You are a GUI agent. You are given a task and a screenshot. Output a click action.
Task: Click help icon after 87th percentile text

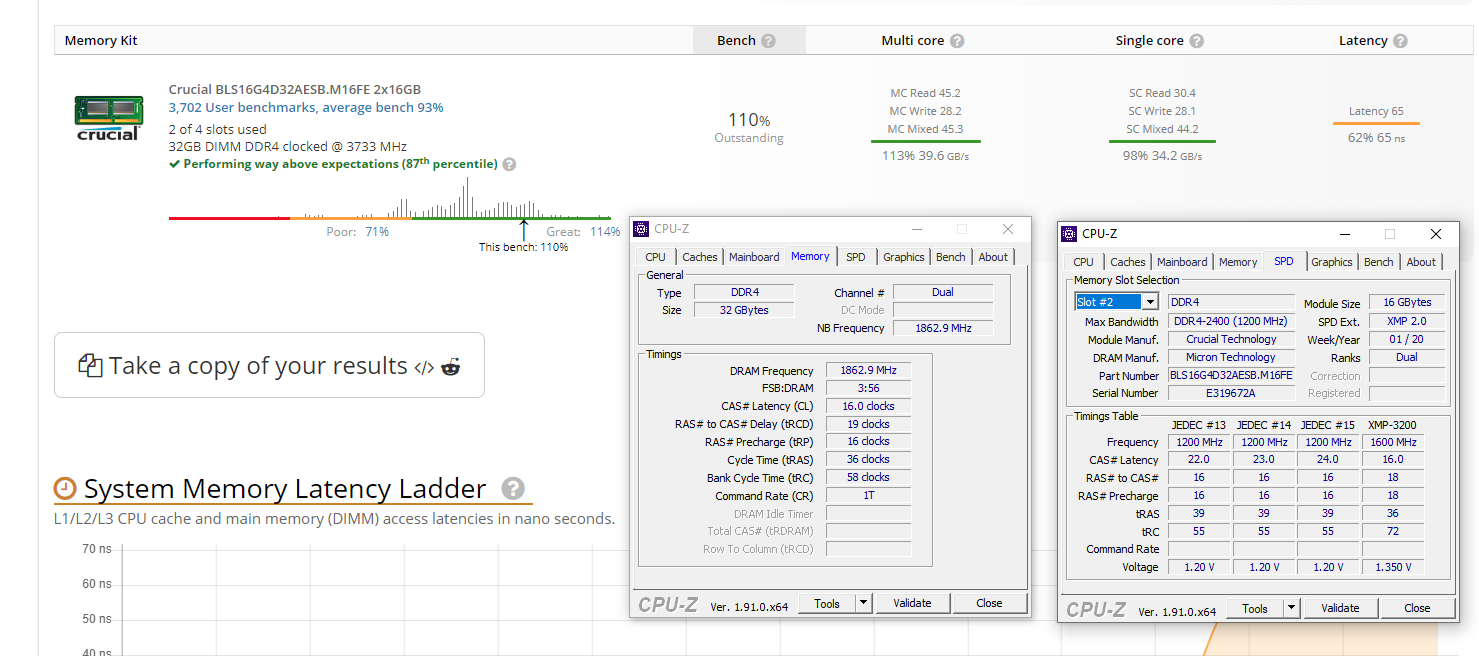pyautogui.click(x=509, y=164)
